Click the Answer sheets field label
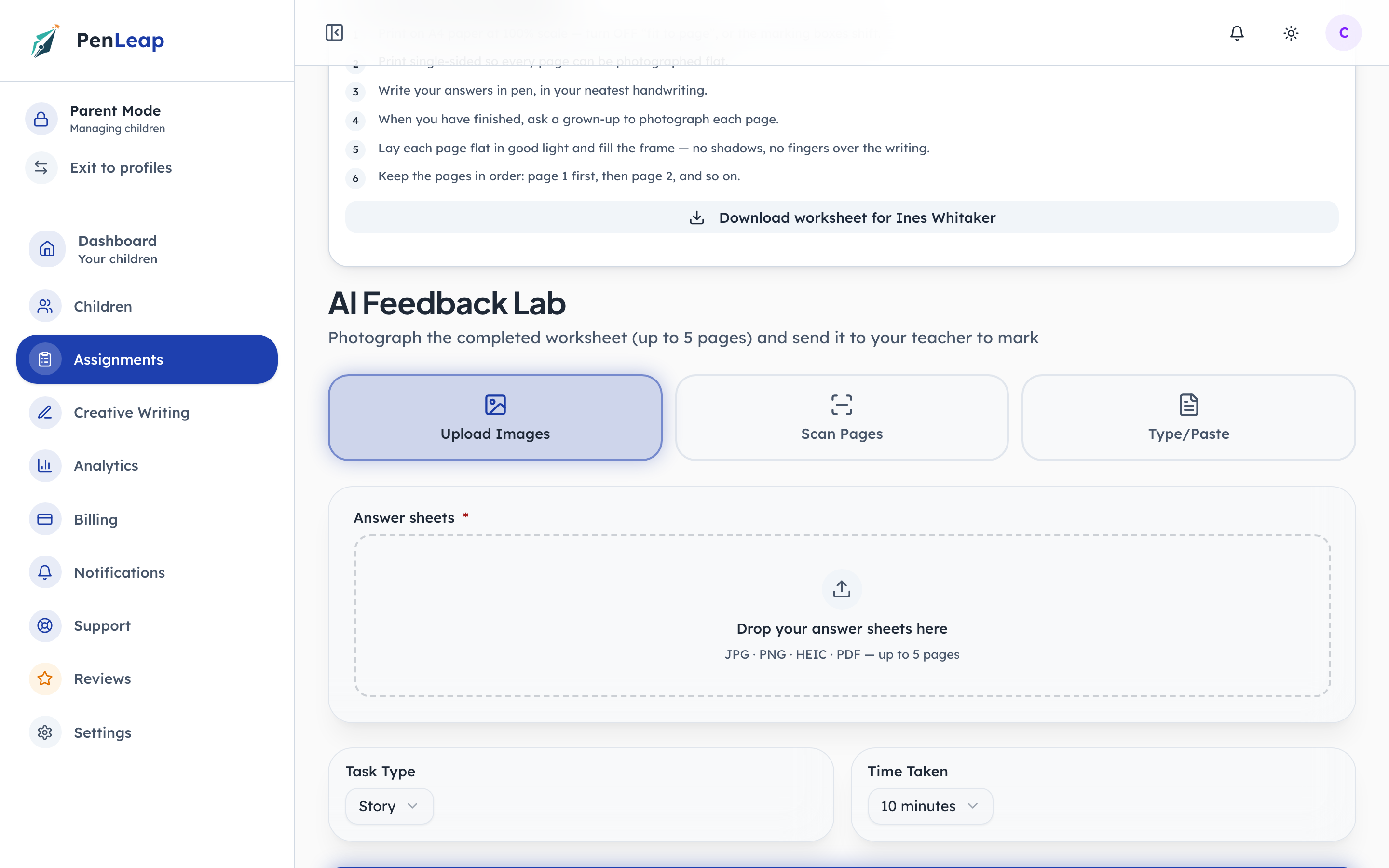Viewport: 1389px width, 868px height. pyautogui.click(x=404, y=518)
